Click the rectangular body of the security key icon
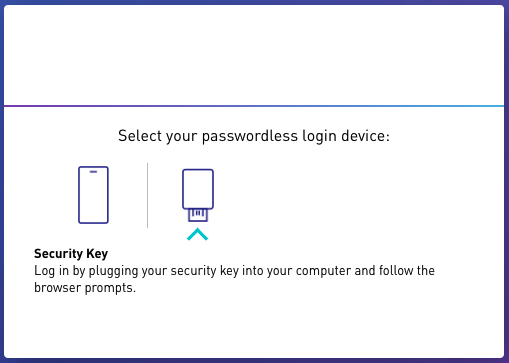 coord(198,189)
